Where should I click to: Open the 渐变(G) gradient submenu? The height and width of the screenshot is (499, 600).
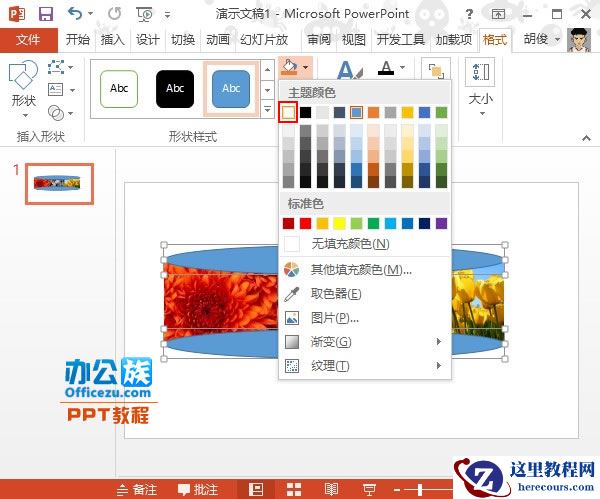(365, 342)
